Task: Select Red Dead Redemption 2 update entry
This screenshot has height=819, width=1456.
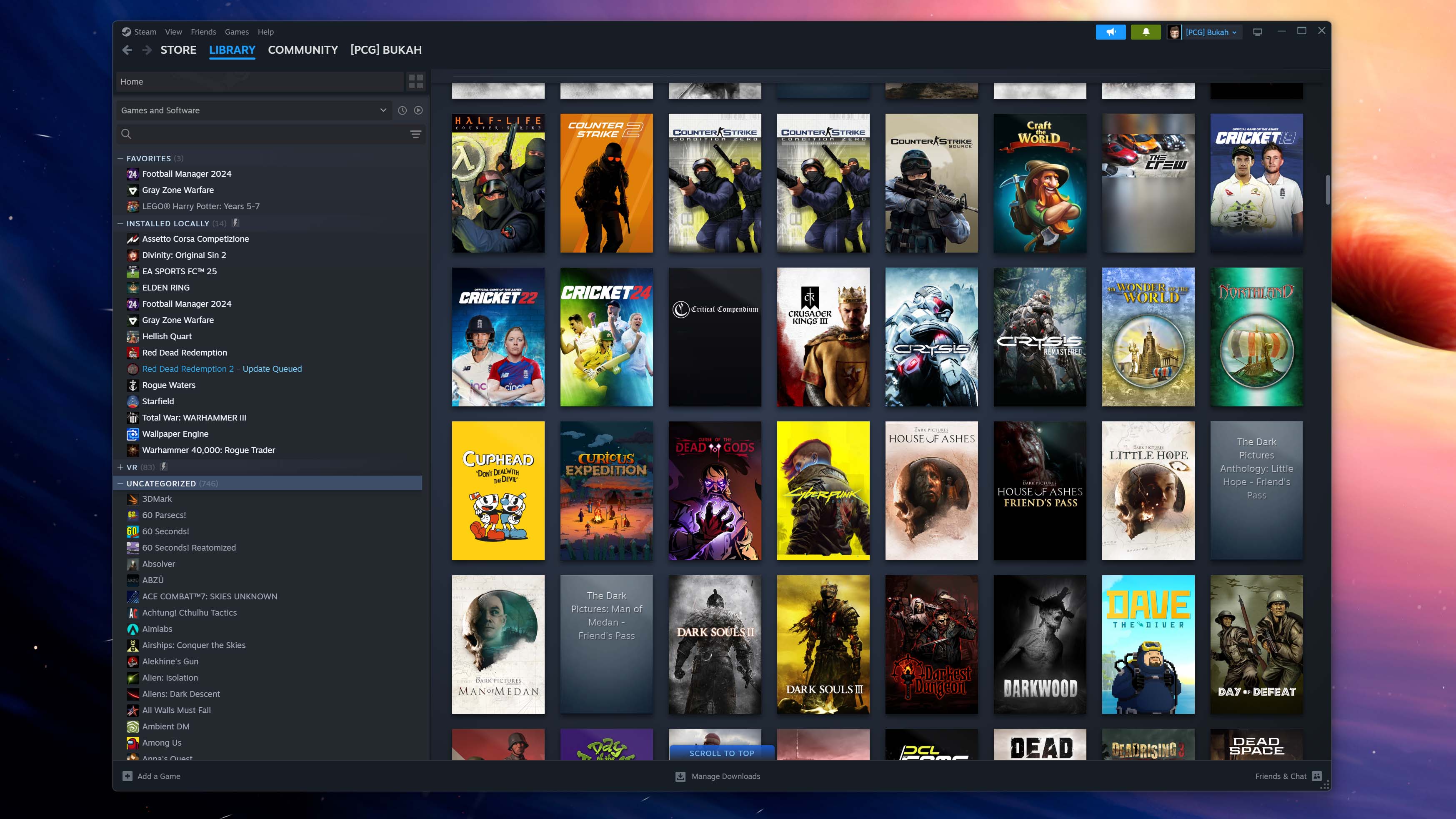Action: tap(222, 368)
